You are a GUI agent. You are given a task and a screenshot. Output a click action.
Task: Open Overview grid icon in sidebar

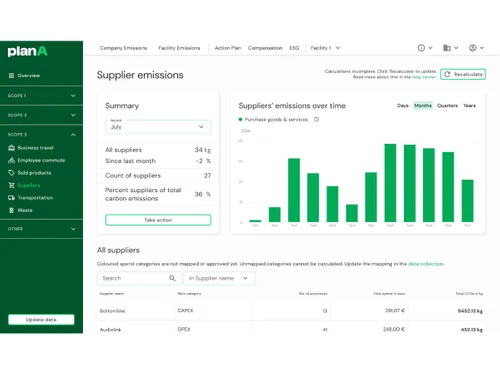[11, 76]
